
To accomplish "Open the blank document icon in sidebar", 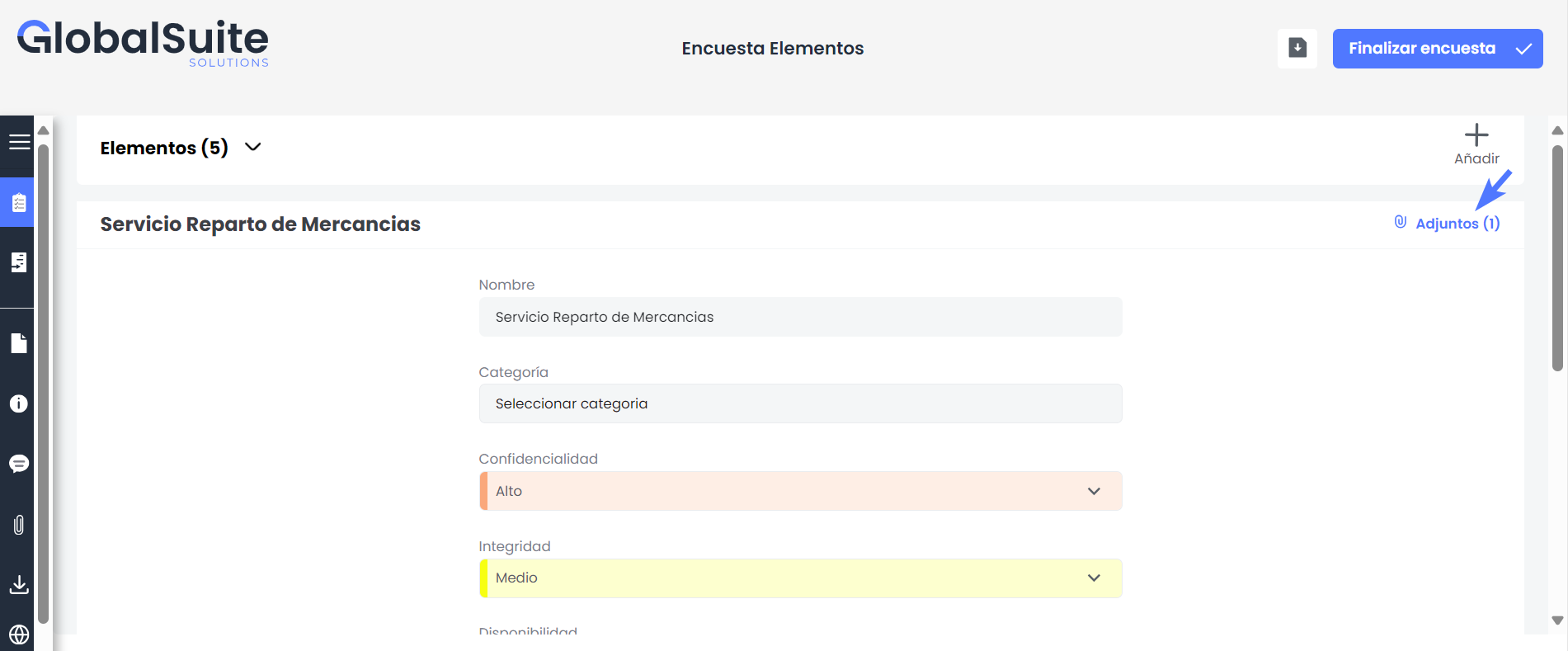I will point(18,343).
